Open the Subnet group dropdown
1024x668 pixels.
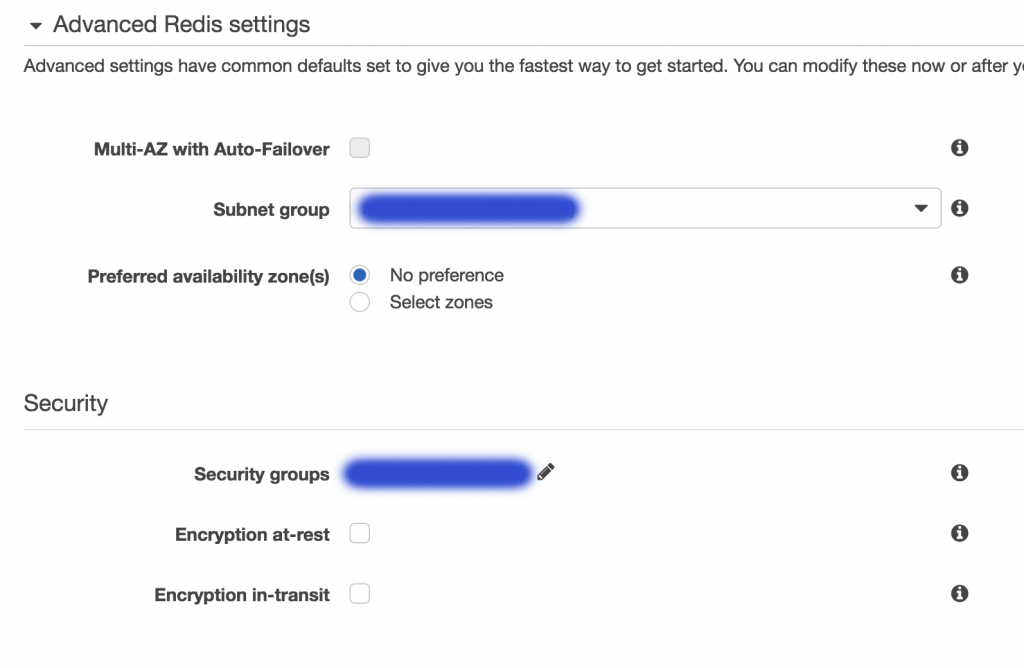click(x=645, y=208)
